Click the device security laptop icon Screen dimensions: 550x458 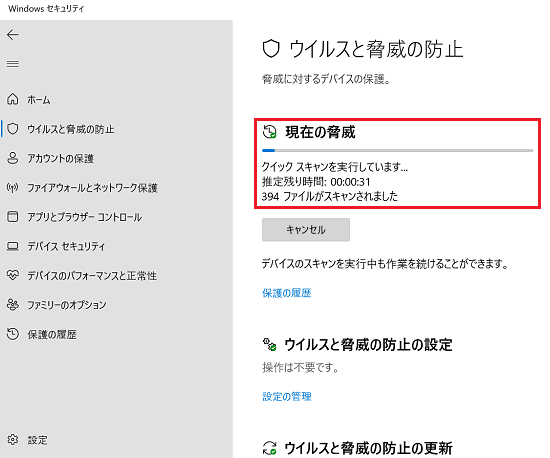[13, 246]
